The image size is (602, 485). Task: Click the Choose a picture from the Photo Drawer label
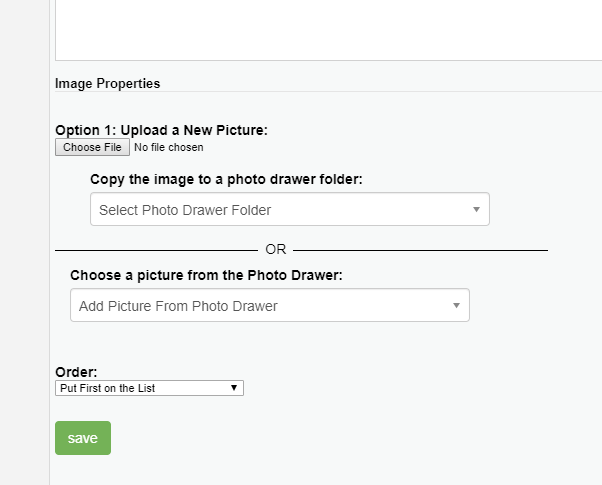[206, 274]
